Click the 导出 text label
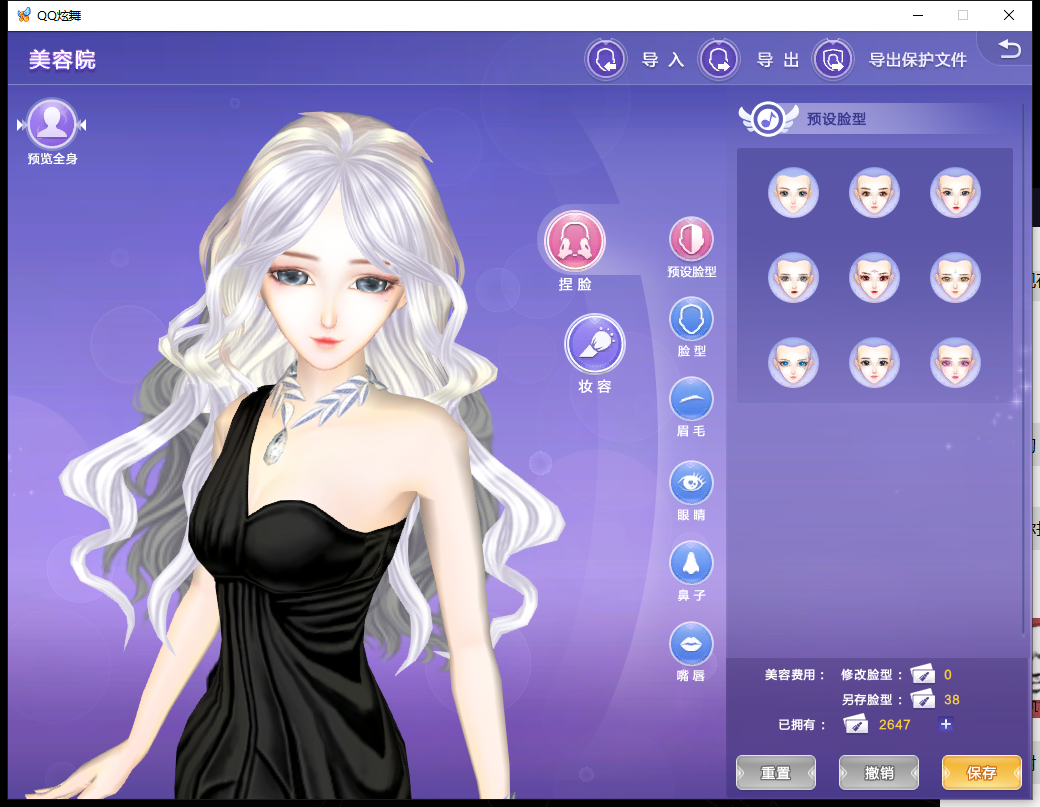 pos(778,60)
